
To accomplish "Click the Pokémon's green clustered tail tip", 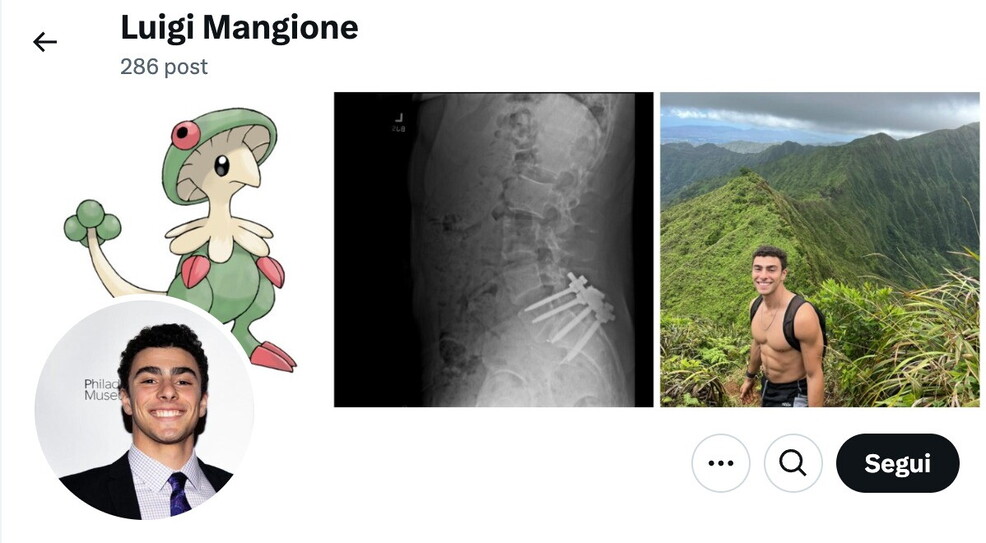I will (x=92, y=222).
